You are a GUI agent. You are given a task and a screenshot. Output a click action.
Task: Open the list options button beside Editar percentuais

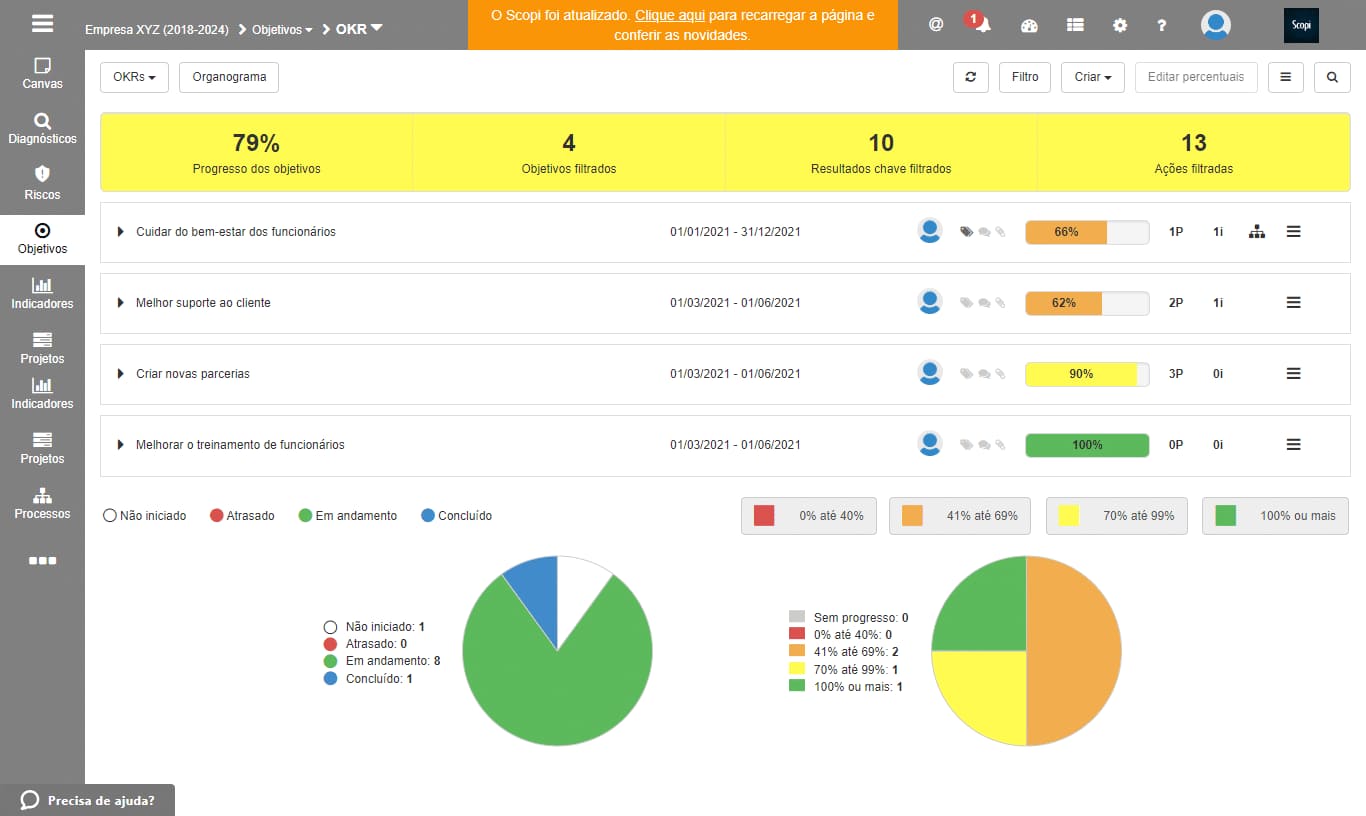(x=1286, y=77)
